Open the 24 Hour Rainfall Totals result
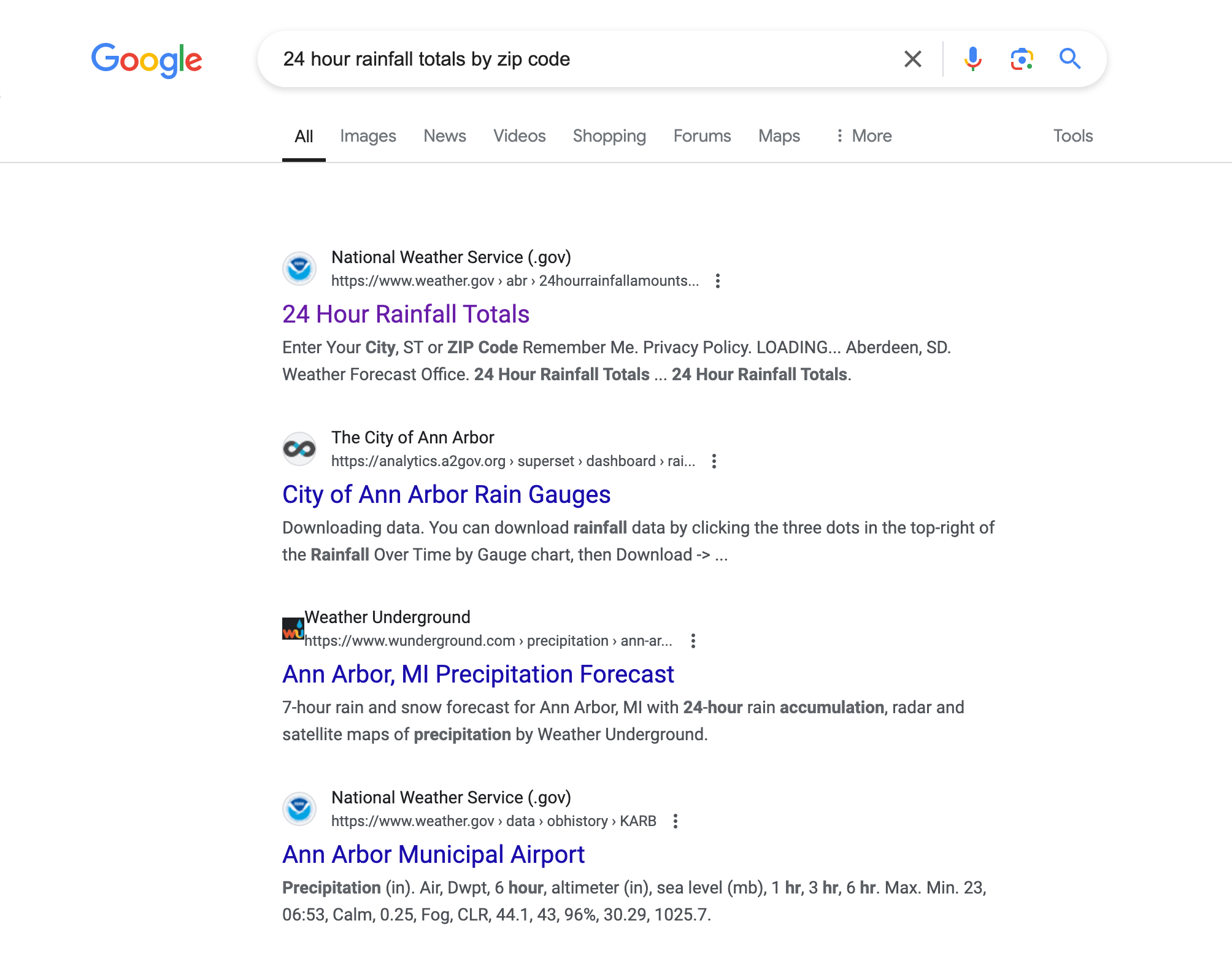1232x953 pixels. tap(406, 313)
